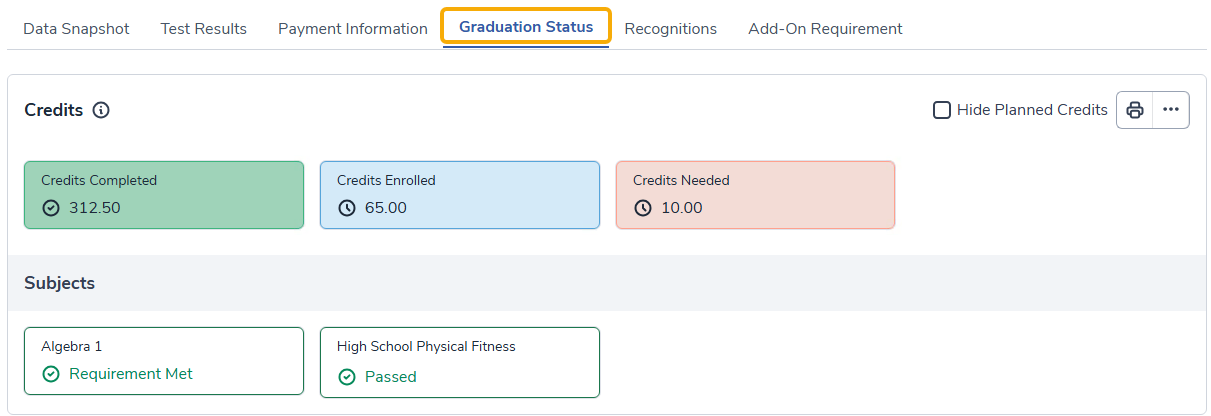The width and height of the screenshot is (1211, 416).
Task: Open the Recognitions tab
Action: pyautogui.click(x=670, y=29)
